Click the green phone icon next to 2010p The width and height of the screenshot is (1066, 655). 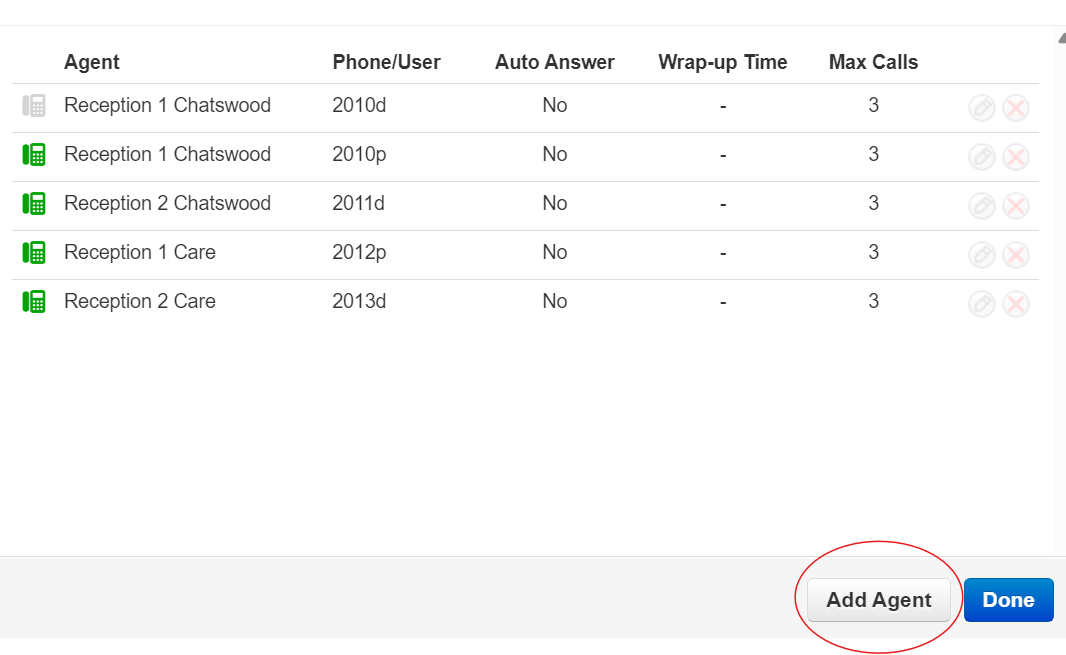coord(35,156)
